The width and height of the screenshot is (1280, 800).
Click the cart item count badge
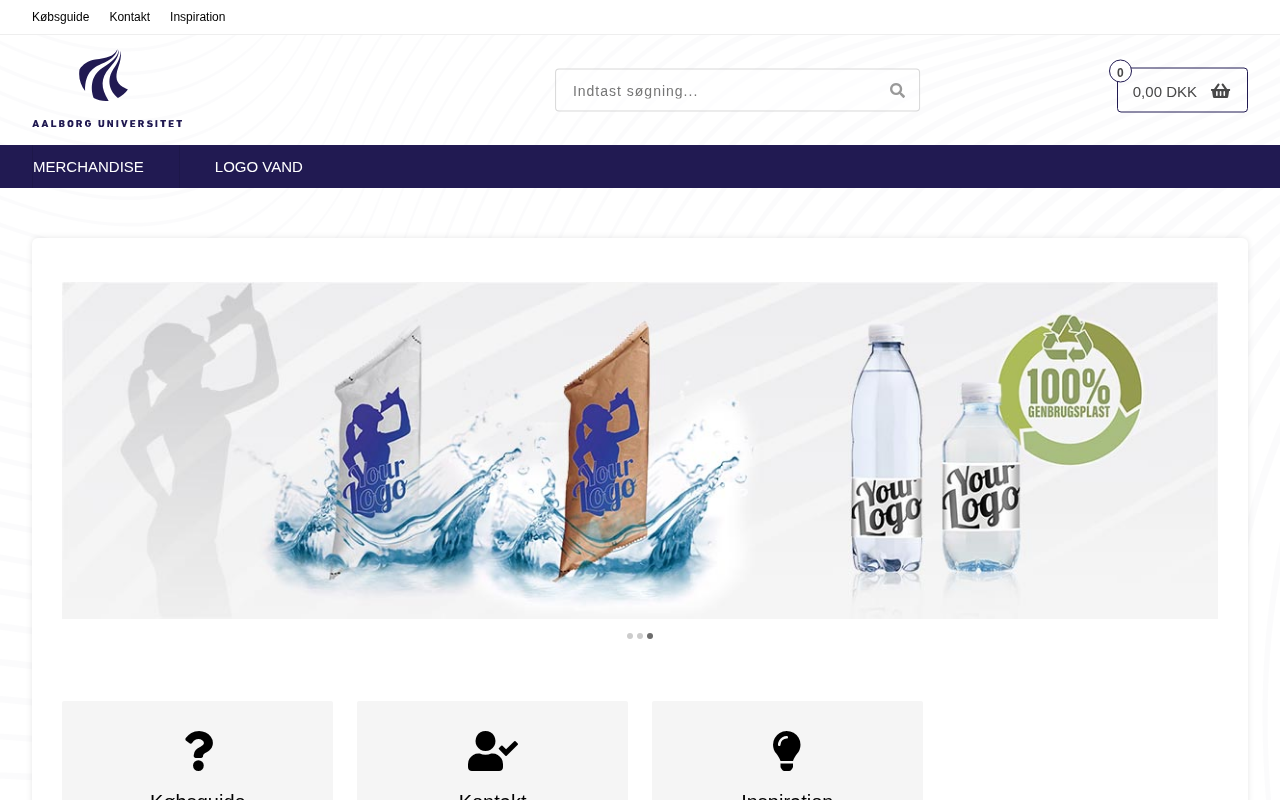pos(1120,72)
